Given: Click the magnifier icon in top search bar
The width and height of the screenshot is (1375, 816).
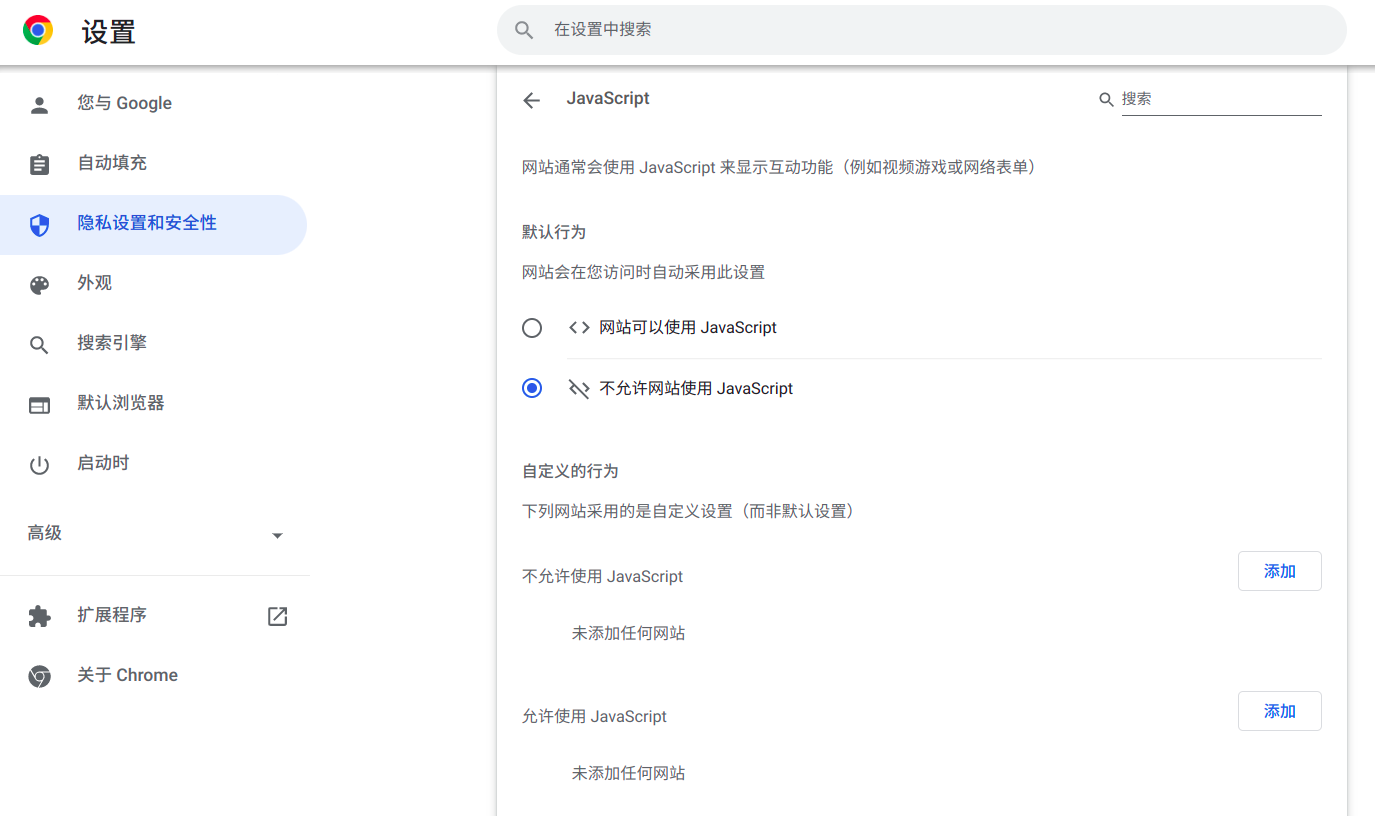Looking at the screenshot, I should pyautogui.click(x=524, y=30).
